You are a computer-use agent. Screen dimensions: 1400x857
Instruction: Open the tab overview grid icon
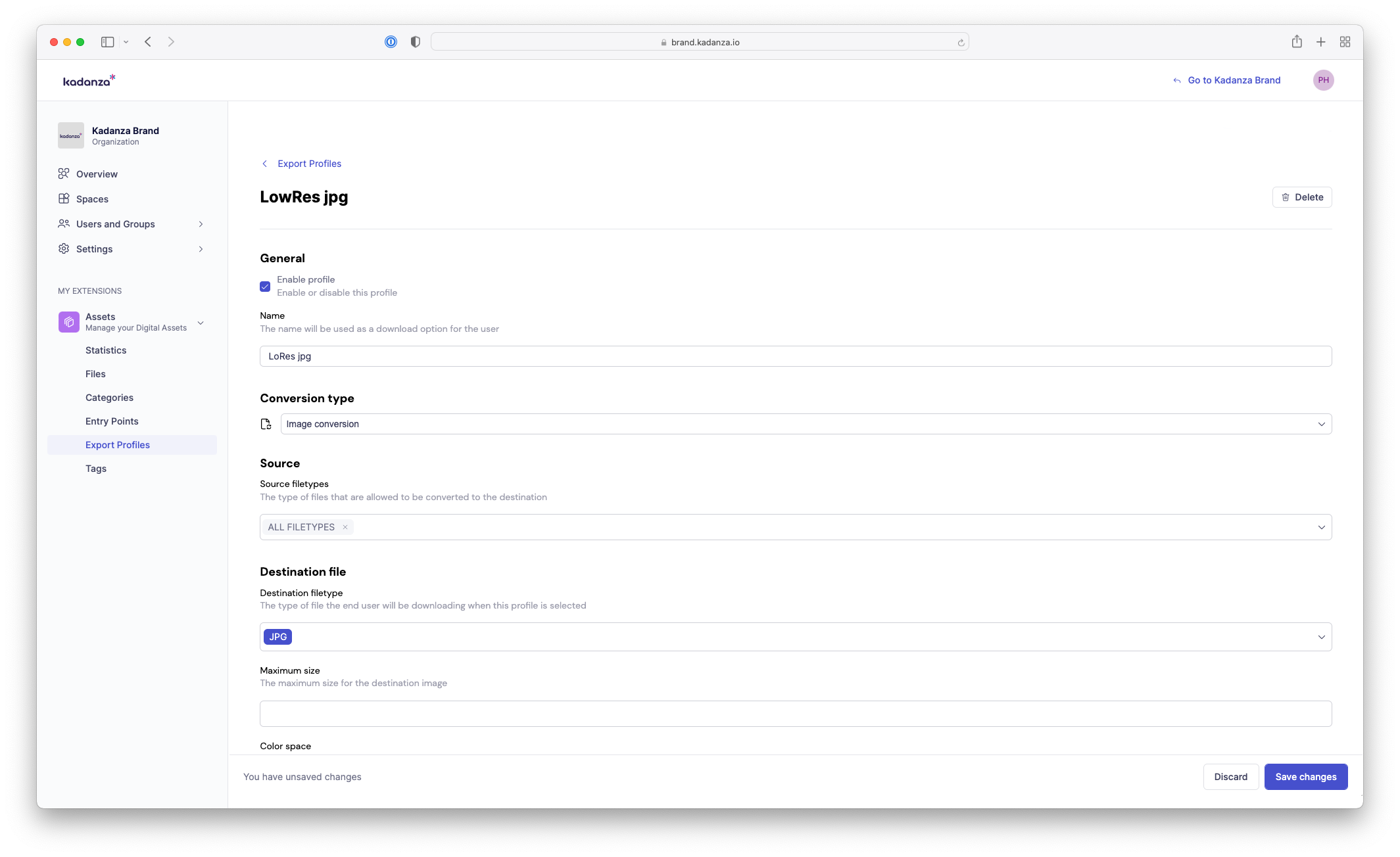point(1345,42)
